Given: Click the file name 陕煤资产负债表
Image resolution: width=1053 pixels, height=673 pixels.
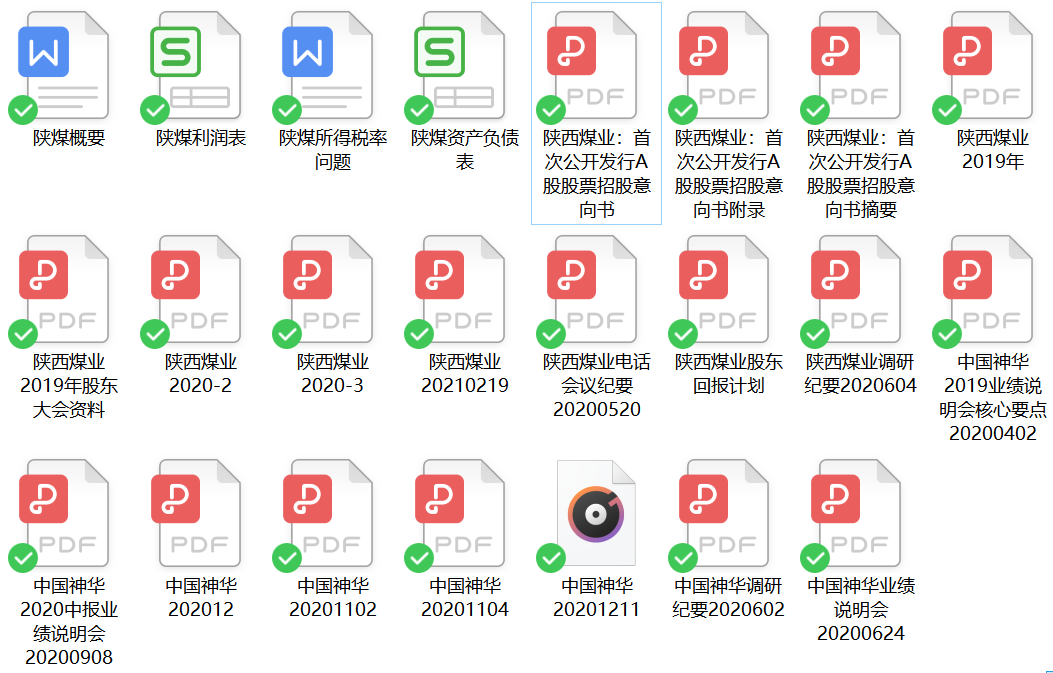Looking at the screenshot, I should click(x=465, y=150).
